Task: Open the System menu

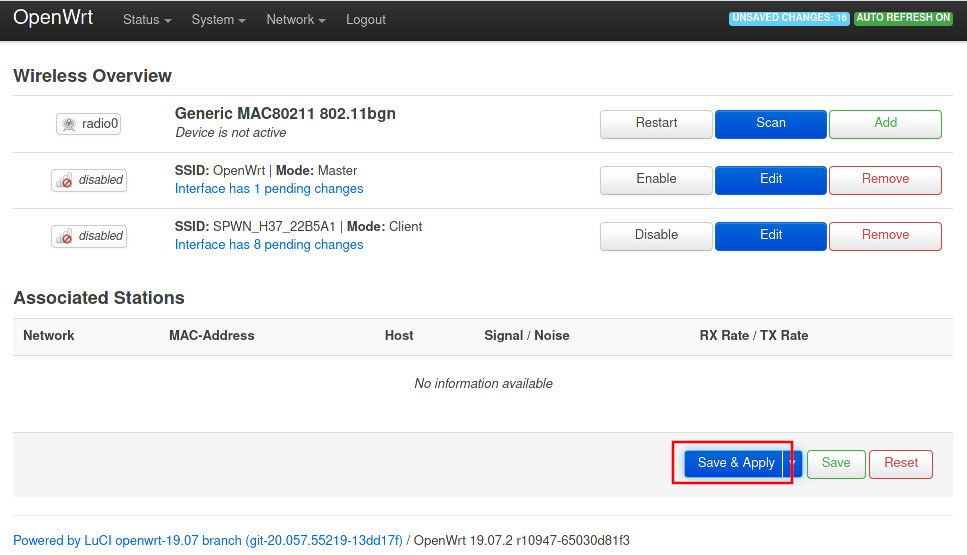Action: (x=218, y=20)
